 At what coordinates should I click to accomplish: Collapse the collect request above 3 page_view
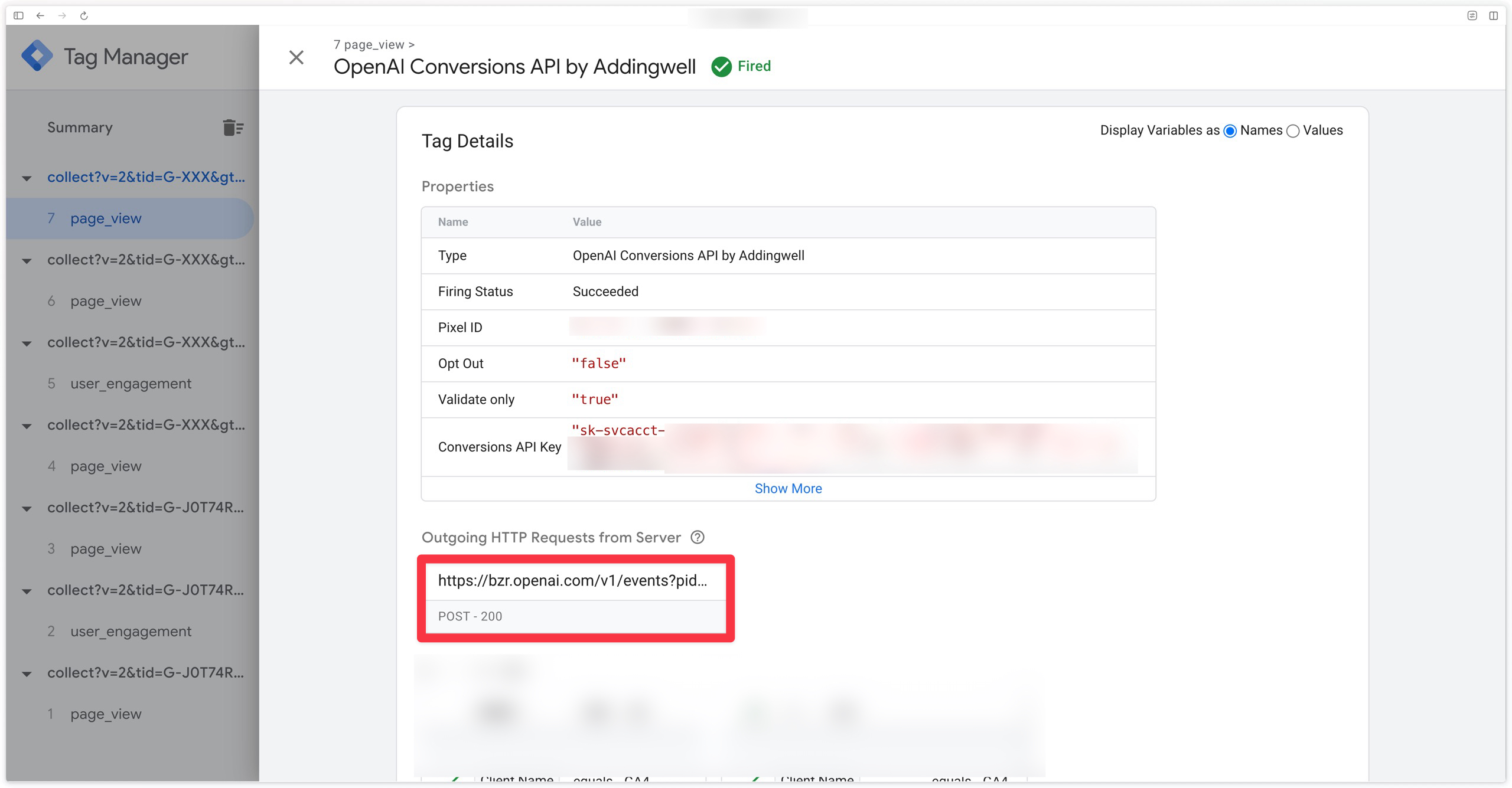pos(27,509)
